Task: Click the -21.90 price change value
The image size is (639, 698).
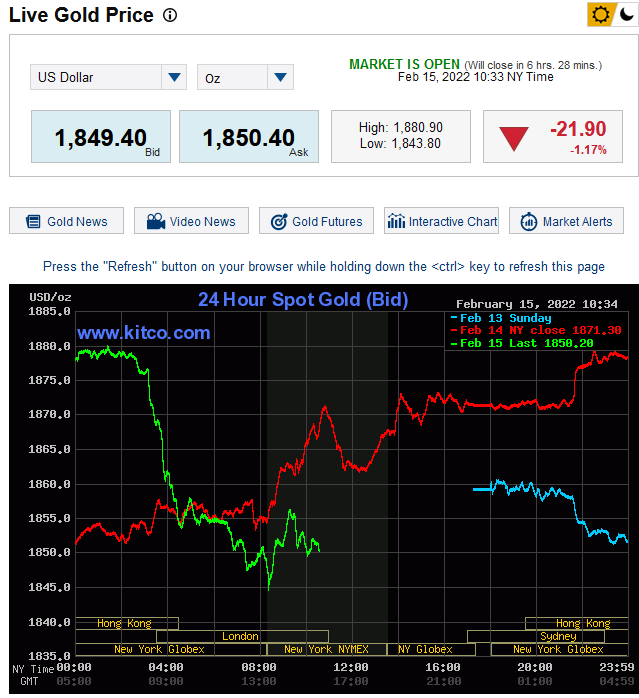Action: click(x=578, y=129)
